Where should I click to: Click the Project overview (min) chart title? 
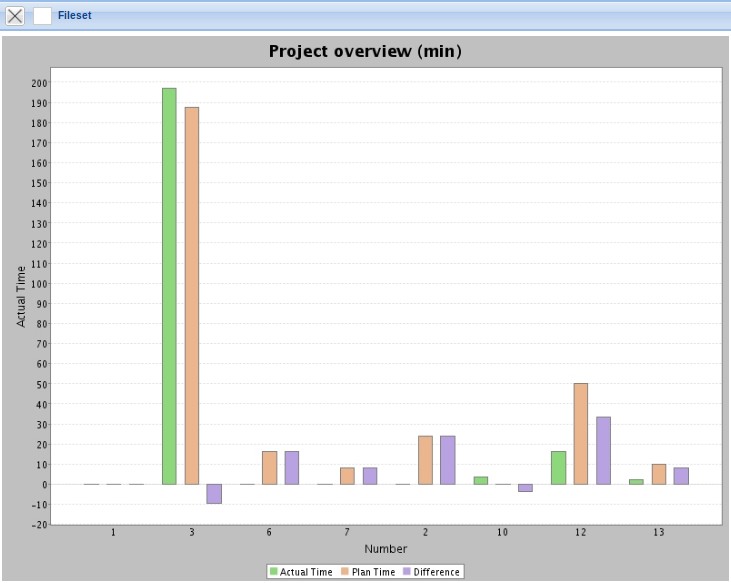[x=365, y=51]
